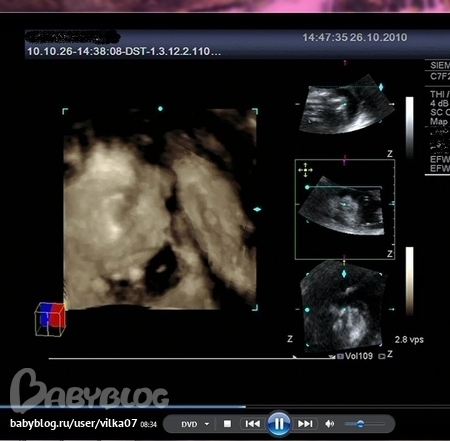Select the bottom ultrasound plane view
Viewport: 450px width, 441px height.
pos(344,307)
